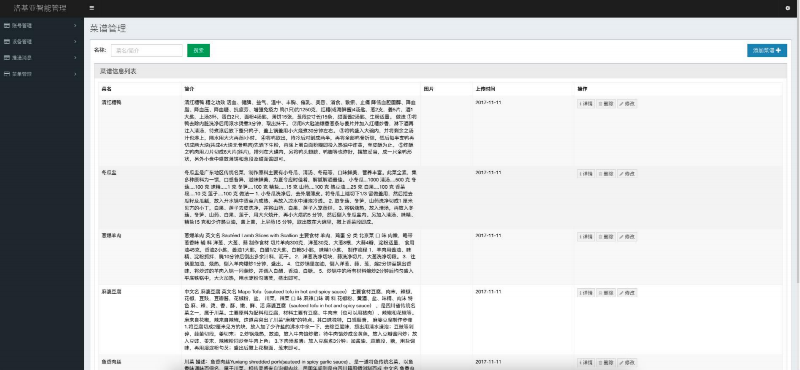Edit the 清红糟鸭 row with 修改
The width and height of the screenshot is (800, 370).
click(x=627, y=104)
